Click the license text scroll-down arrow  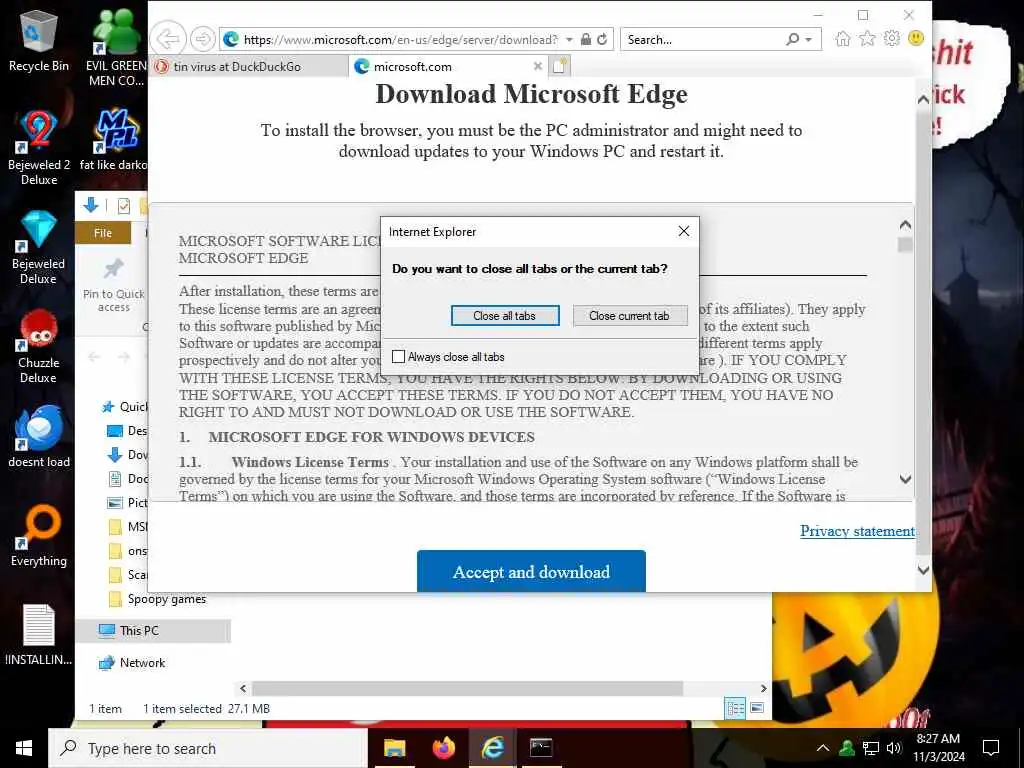(905, 479)
